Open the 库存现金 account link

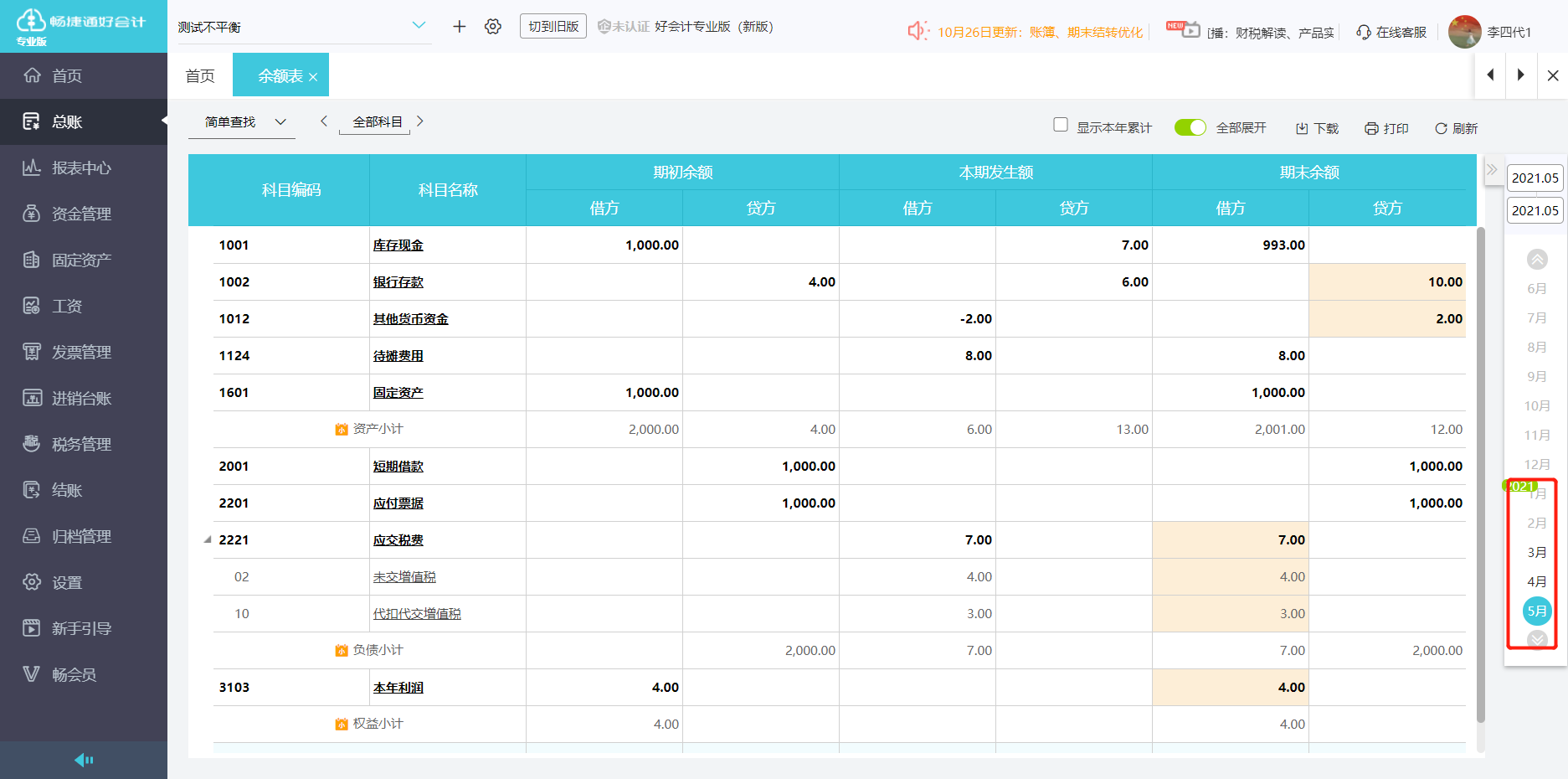coord(398,245)
